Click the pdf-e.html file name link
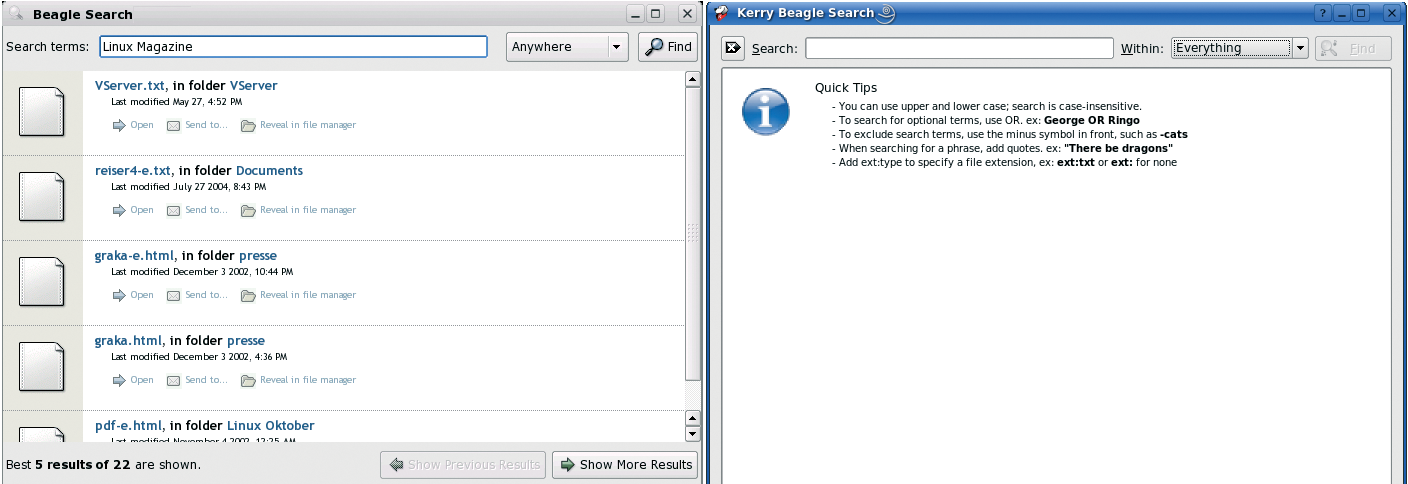The image size is (1408, 484). coord(128,426)
